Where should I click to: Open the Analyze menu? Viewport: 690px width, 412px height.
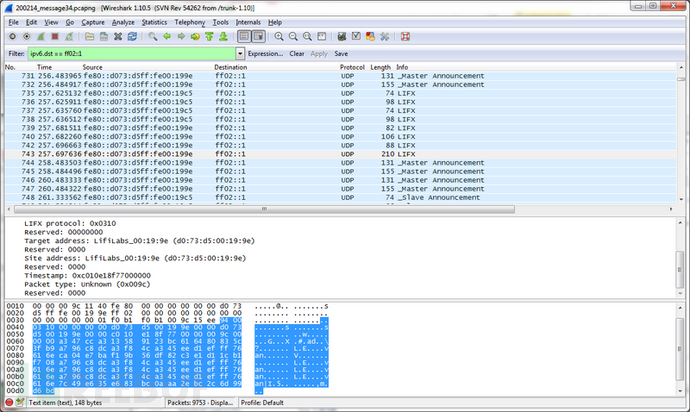[x=123, y=22]
